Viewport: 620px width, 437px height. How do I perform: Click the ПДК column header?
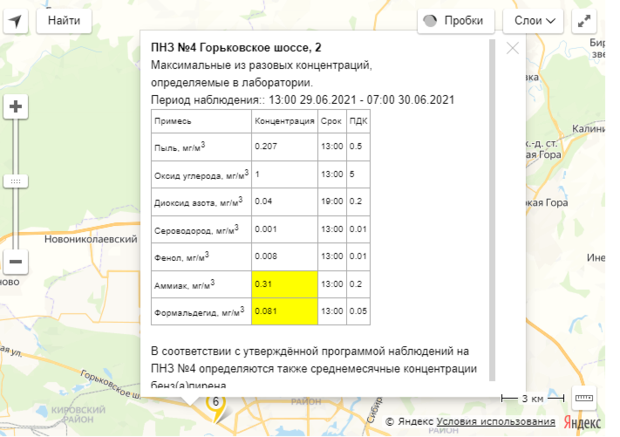pyautogui.click(x=357, y=120)
